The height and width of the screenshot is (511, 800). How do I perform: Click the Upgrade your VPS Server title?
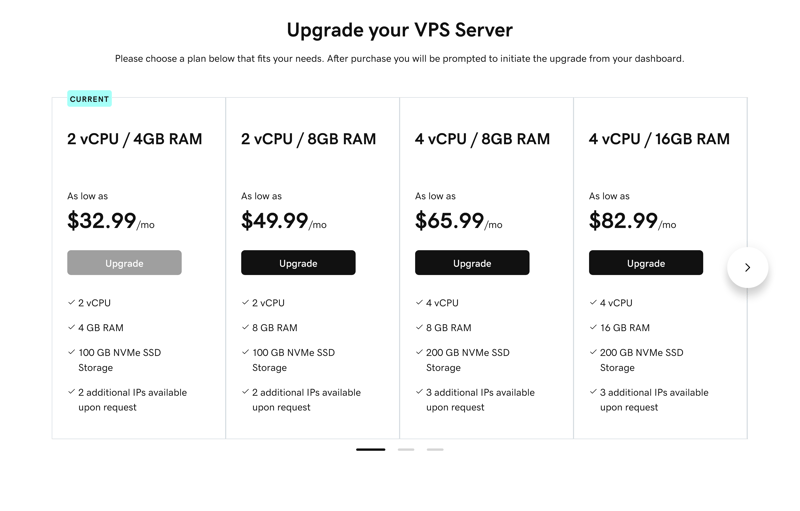tap(399, 30)
